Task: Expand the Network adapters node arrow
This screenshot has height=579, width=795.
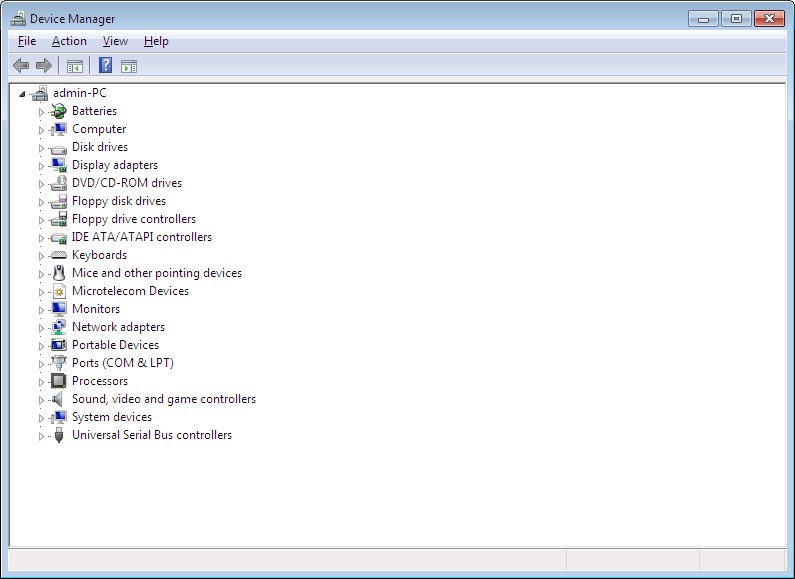Action: click(x=42, y=328)
